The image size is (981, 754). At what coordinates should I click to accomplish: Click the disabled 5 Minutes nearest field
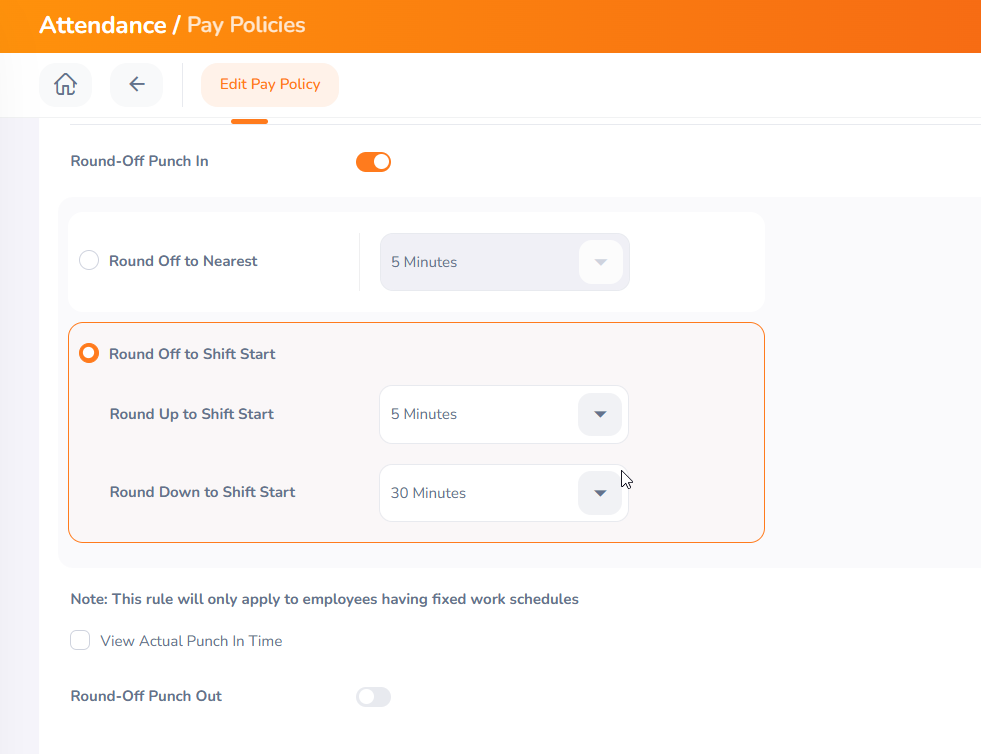click(470, 262)
